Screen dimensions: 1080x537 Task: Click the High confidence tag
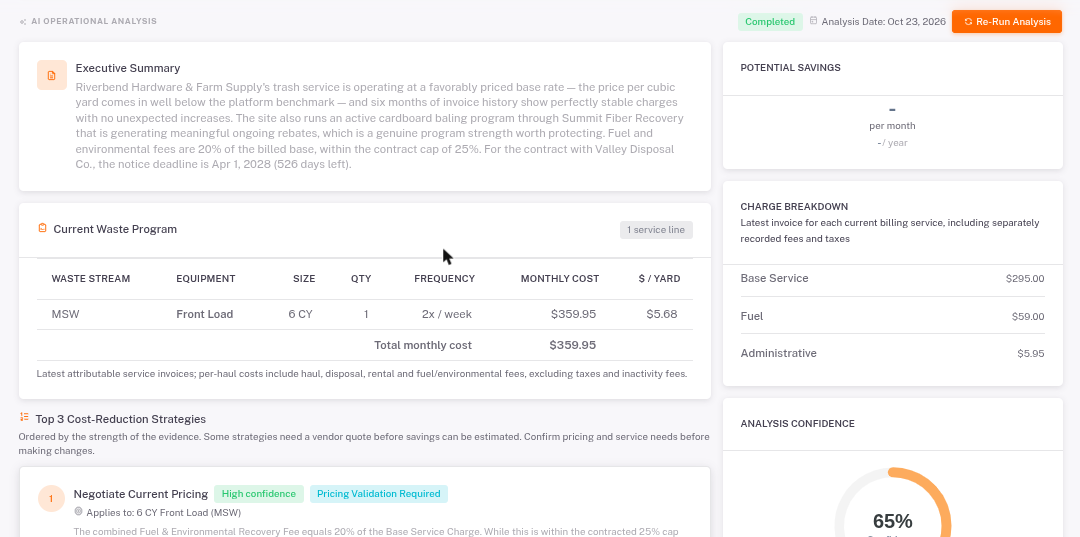[258, 494]
